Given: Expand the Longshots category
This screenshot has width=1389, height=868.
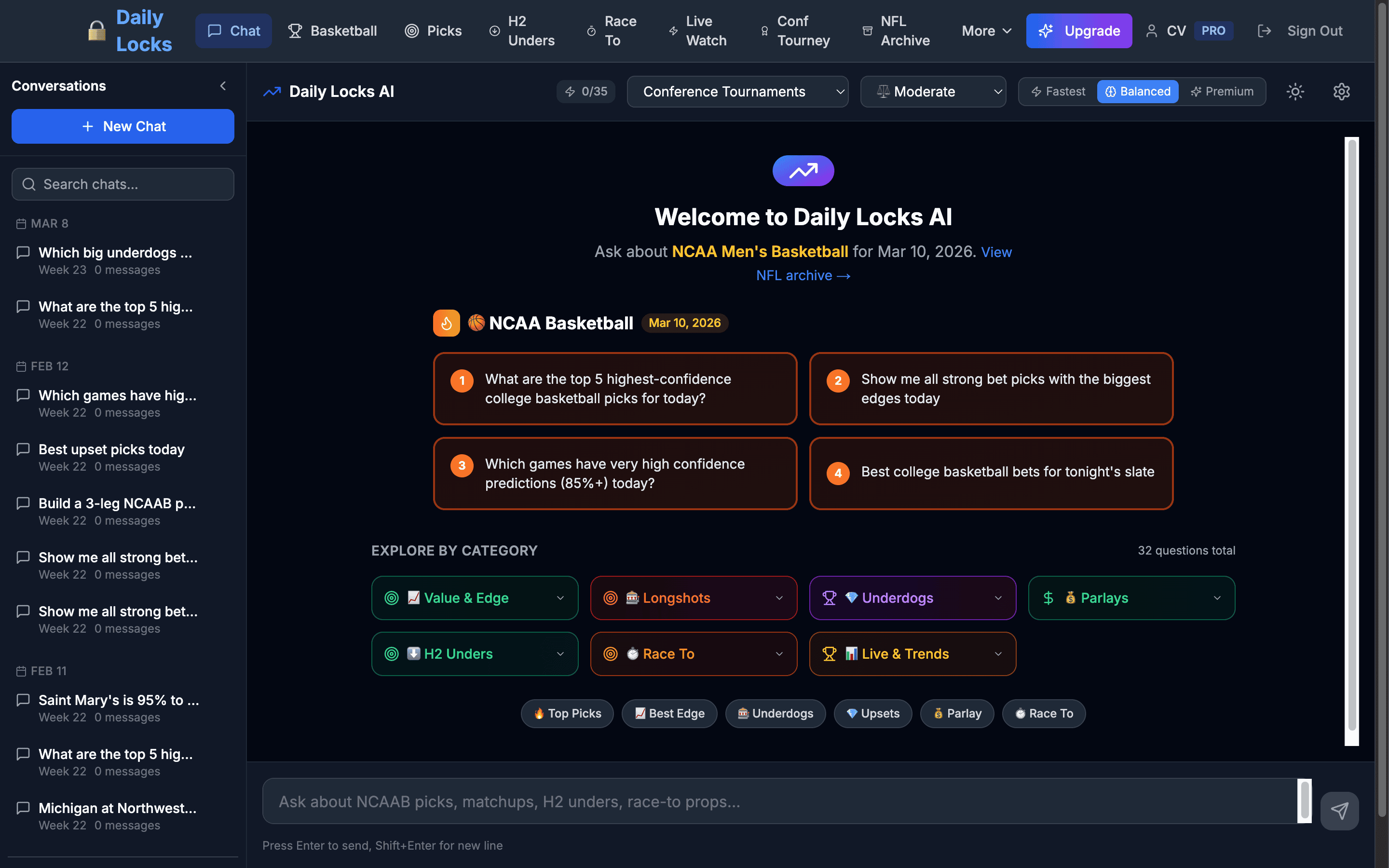Looking at the screenshot, I should (x=694, y=598).
